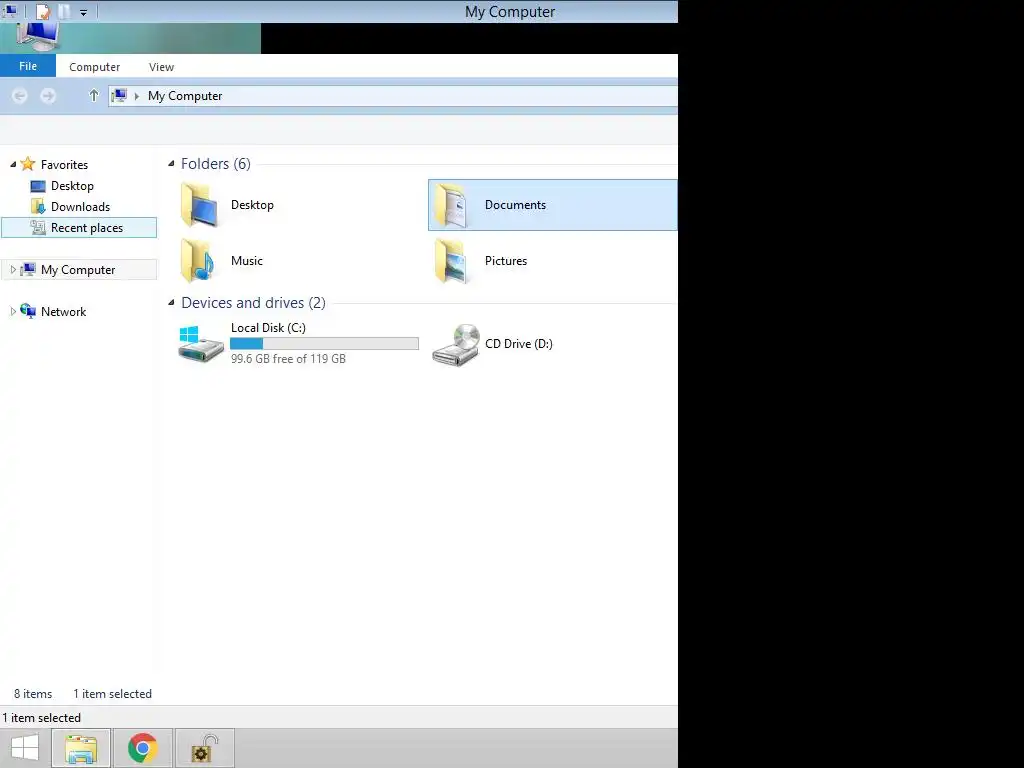Viewport: 1024px width, 768px height.
Task: Click the Forward navigation arrow
Action: (48, 96)
